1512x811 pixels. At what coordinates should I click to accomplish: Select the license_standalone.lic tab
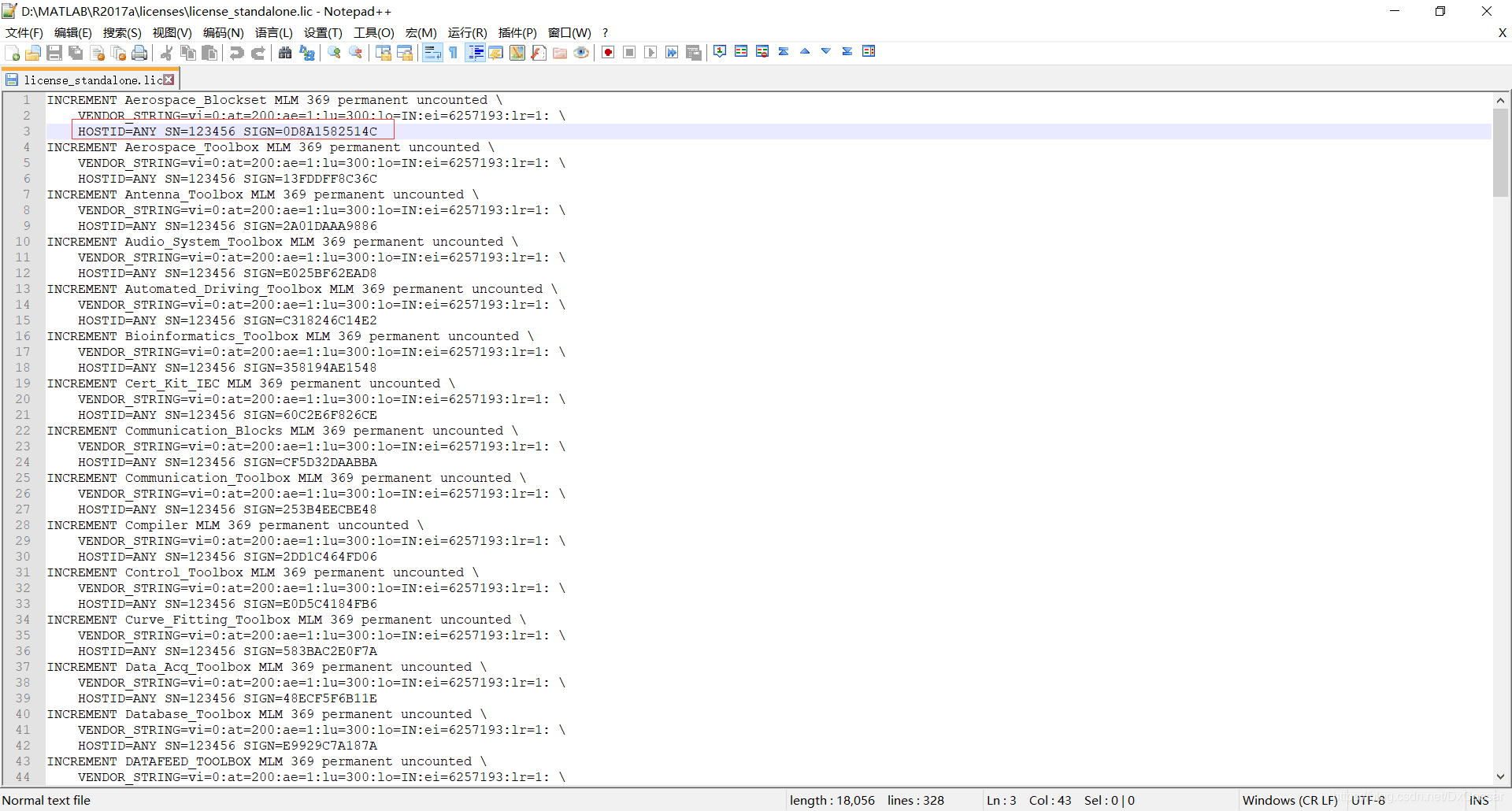tap(91, 80)
